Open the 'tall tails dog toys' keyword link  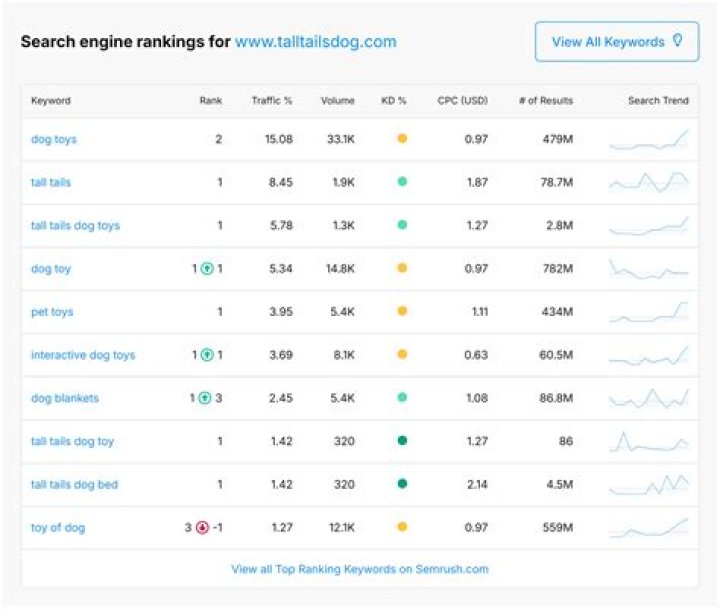pos(75,226)
